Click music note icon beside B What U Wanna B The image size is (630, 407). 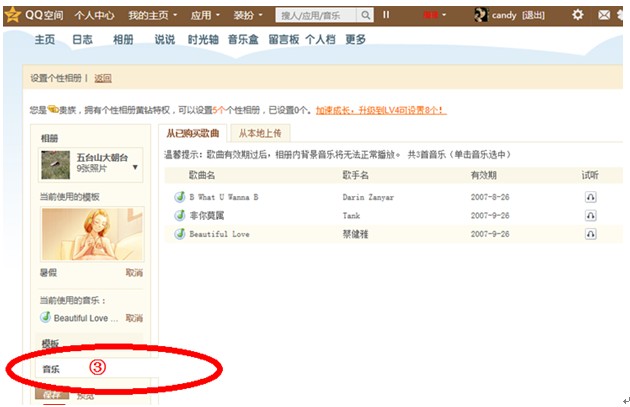(x=180, y=197)
